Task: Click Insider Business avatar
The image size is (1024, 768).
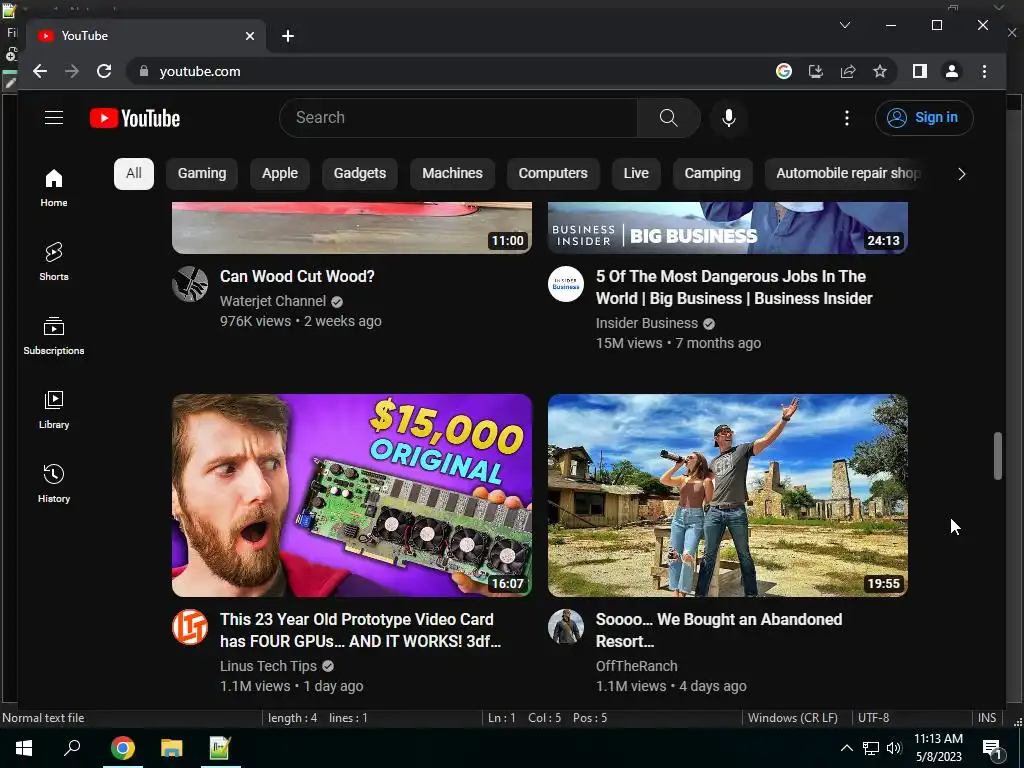Action: tap(566, 284)
